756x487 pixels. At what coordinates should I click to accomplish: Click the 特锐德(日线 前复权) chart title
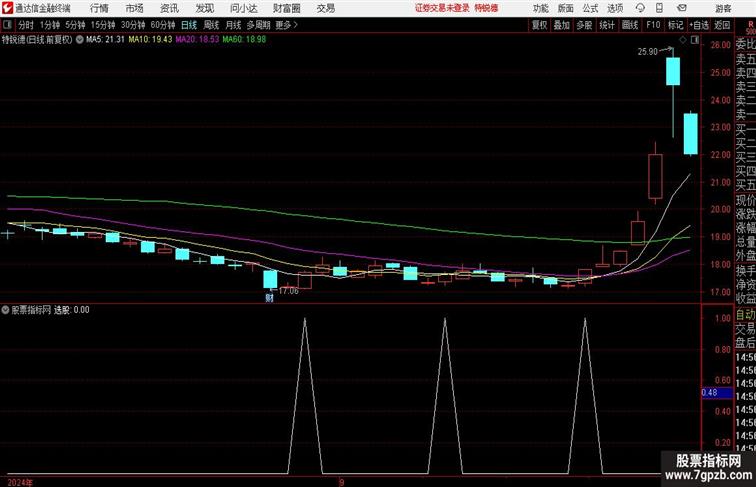37,40
